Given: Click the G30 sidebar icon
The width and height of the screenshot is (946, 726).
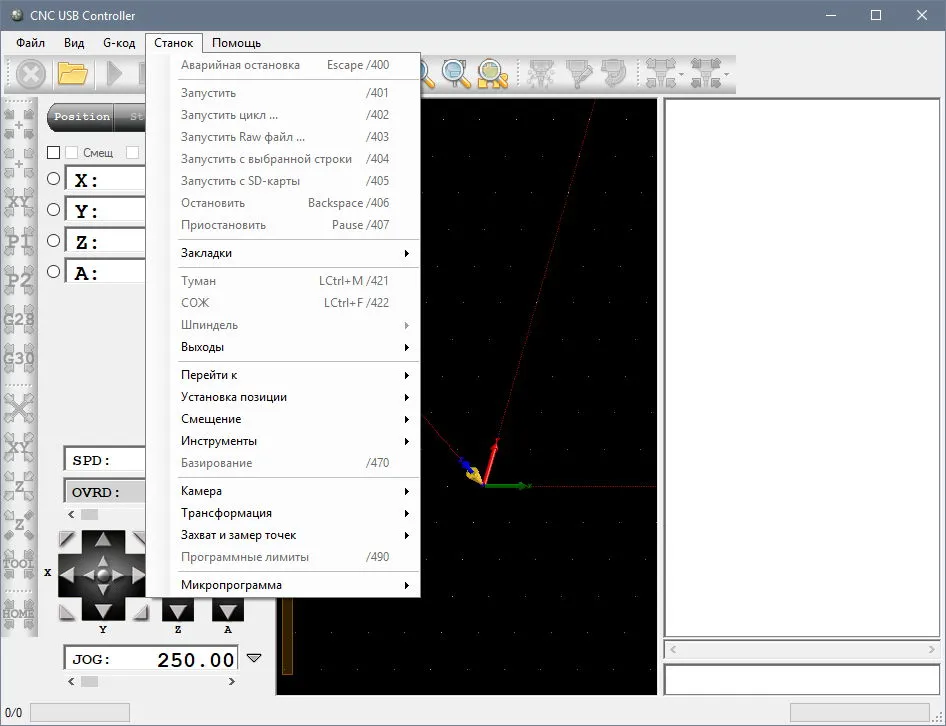Looking at the screenshot, I should [19, 358].
